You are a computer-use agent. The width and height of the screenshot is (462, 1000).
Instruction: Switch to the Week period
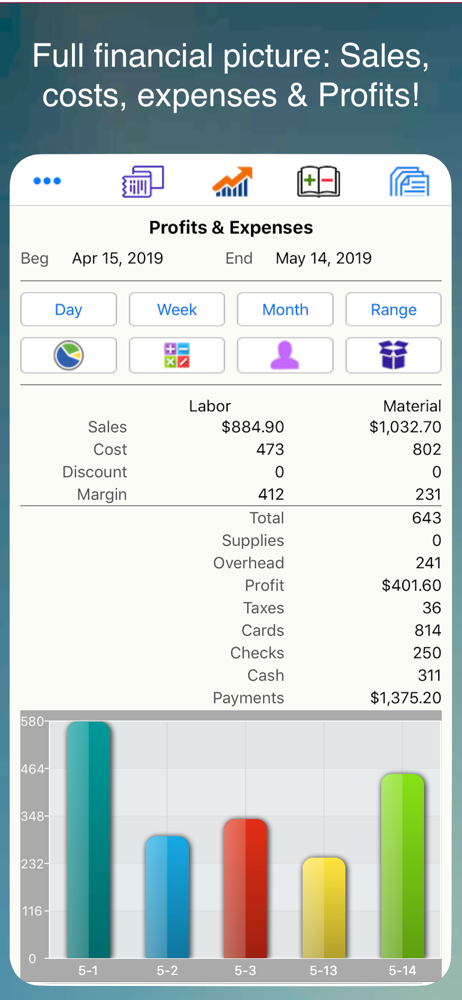point(177,309)
